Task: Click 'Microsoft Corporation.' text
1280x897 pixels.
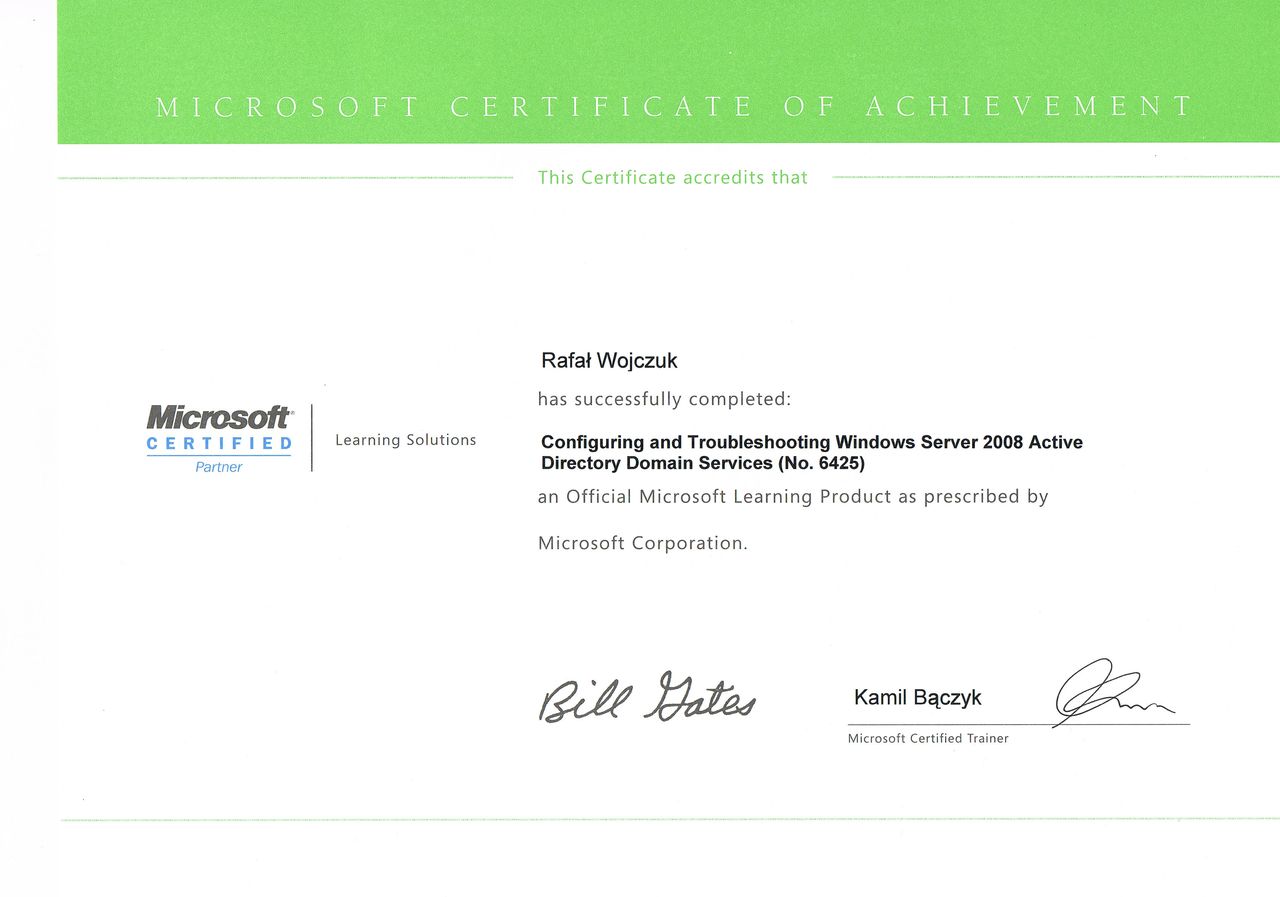Action: coord(643,543)
